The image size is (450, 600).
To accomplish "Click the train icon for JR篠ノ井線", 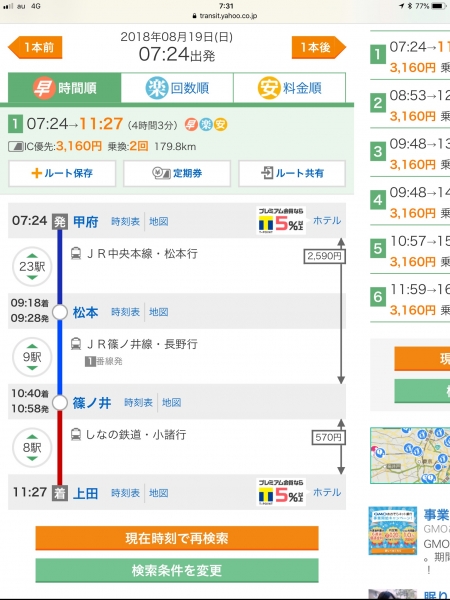I will 76,344.
